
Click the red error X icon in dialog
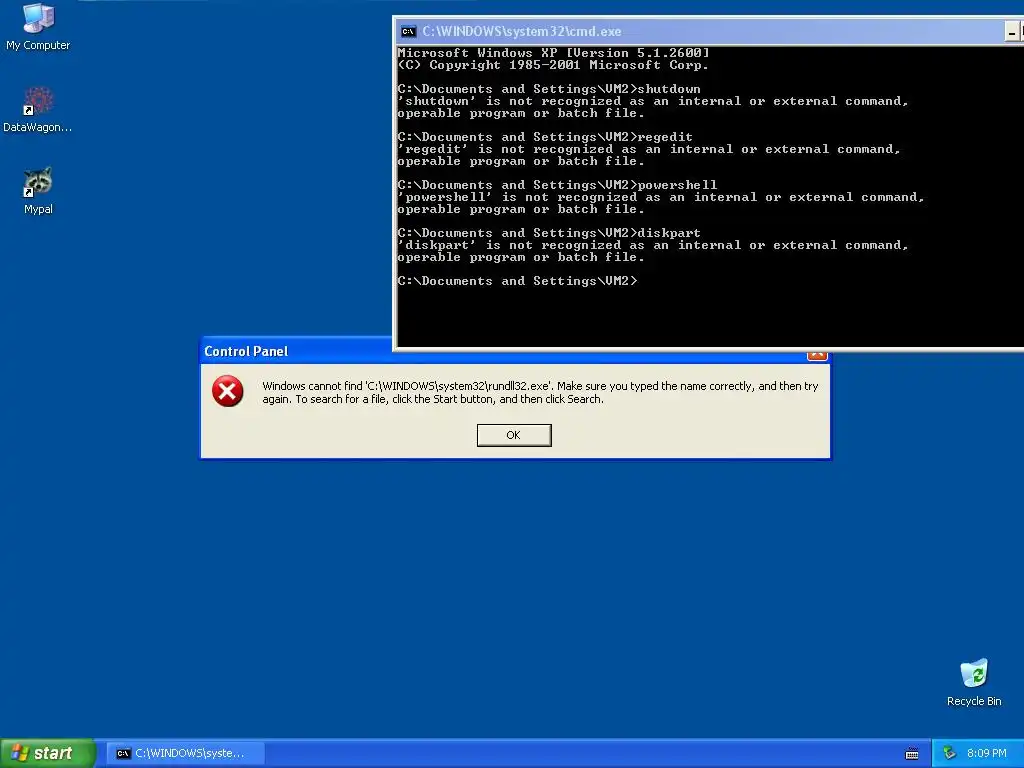pyautogui.click(x=227, y=391)
